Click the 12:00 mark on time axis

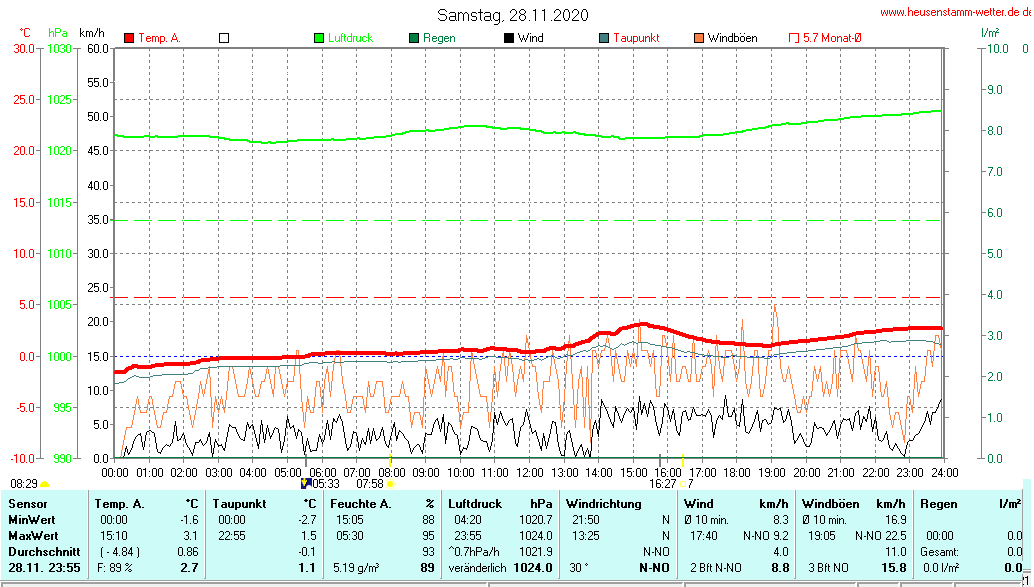(529, 472)
